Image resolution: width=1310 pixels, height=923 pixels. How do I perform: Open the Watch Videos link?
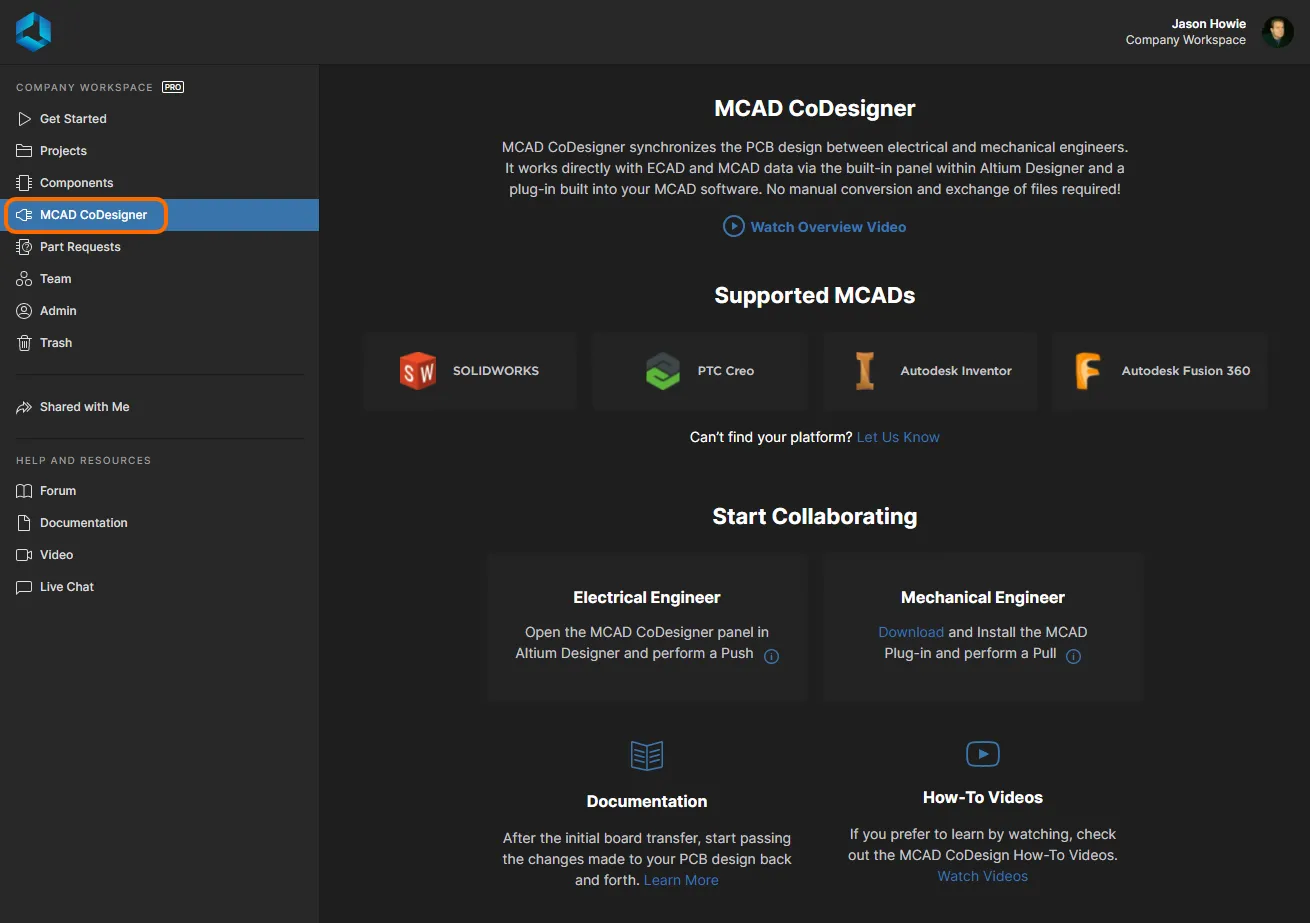[982, 876]
